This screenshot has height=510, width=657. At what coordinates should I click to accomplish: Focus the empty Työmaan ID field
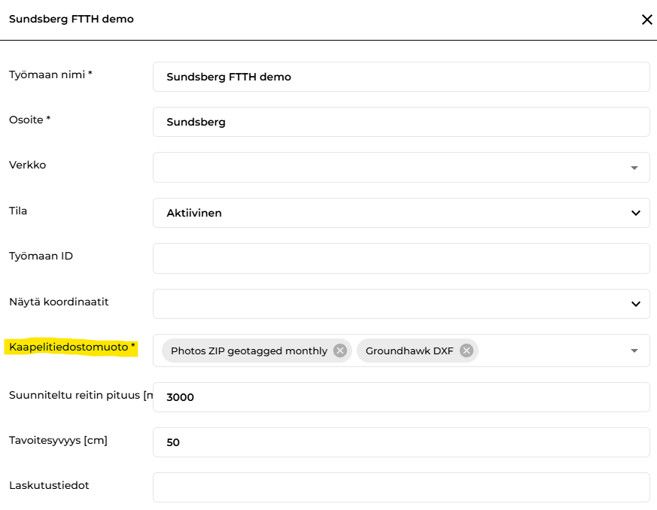[x=401, y=259]
